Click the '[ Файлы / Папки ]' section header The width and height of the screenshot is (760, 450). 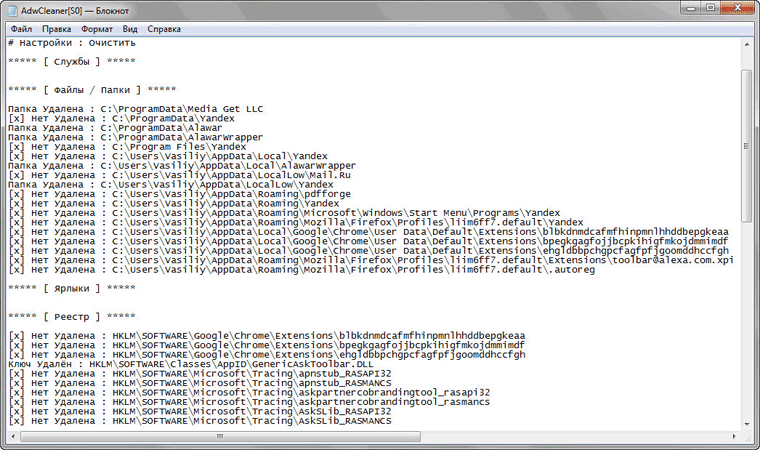pyautogui.click(x=92, y=90)
